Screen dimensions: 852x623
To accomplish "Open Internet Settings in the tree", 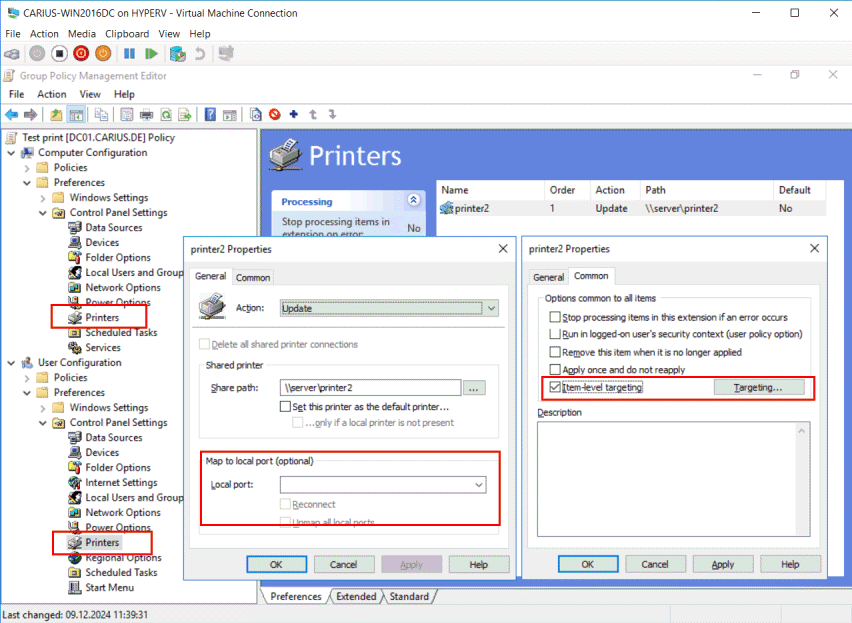I will pos(121,482).
